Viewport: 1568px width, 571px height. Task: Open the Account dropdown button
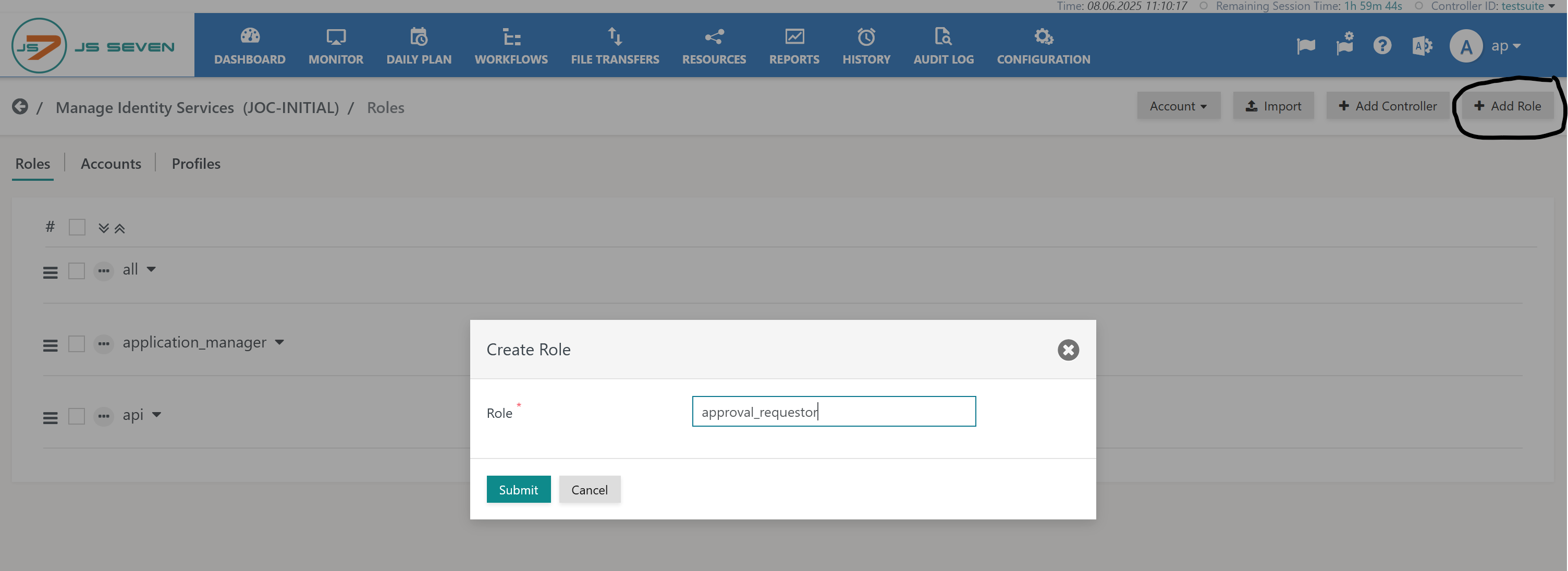pos(1178,106)
